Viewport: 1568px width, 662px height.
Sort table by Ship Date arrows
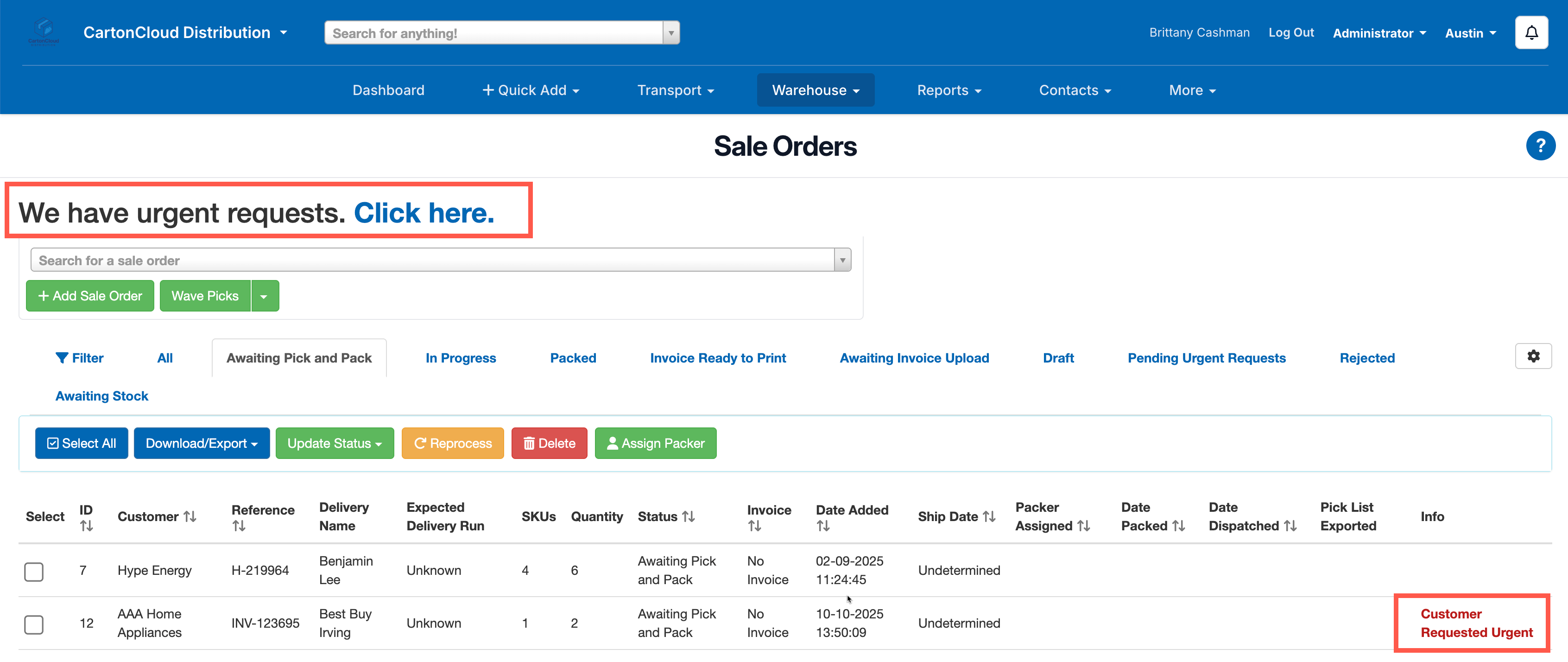(x=989, y=516)
